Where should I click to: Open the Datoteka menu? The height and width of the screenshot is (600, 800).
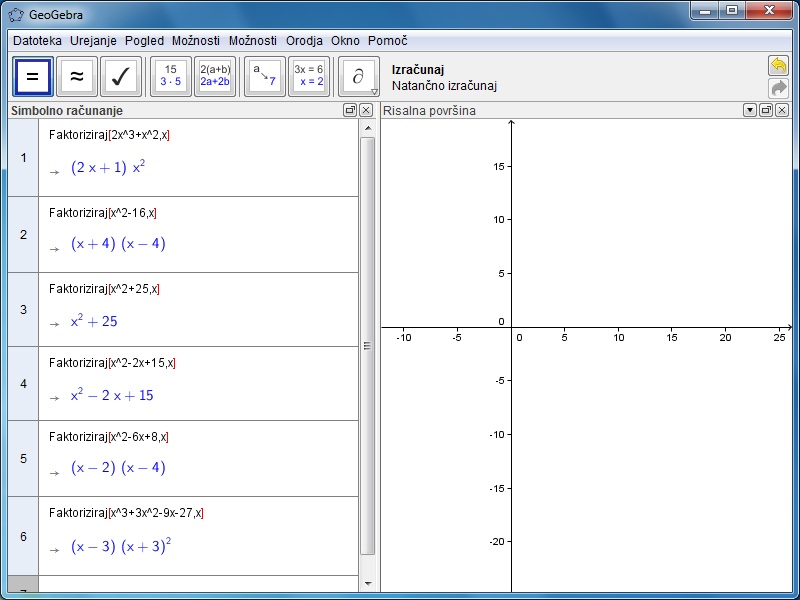(x=37, y=41)
